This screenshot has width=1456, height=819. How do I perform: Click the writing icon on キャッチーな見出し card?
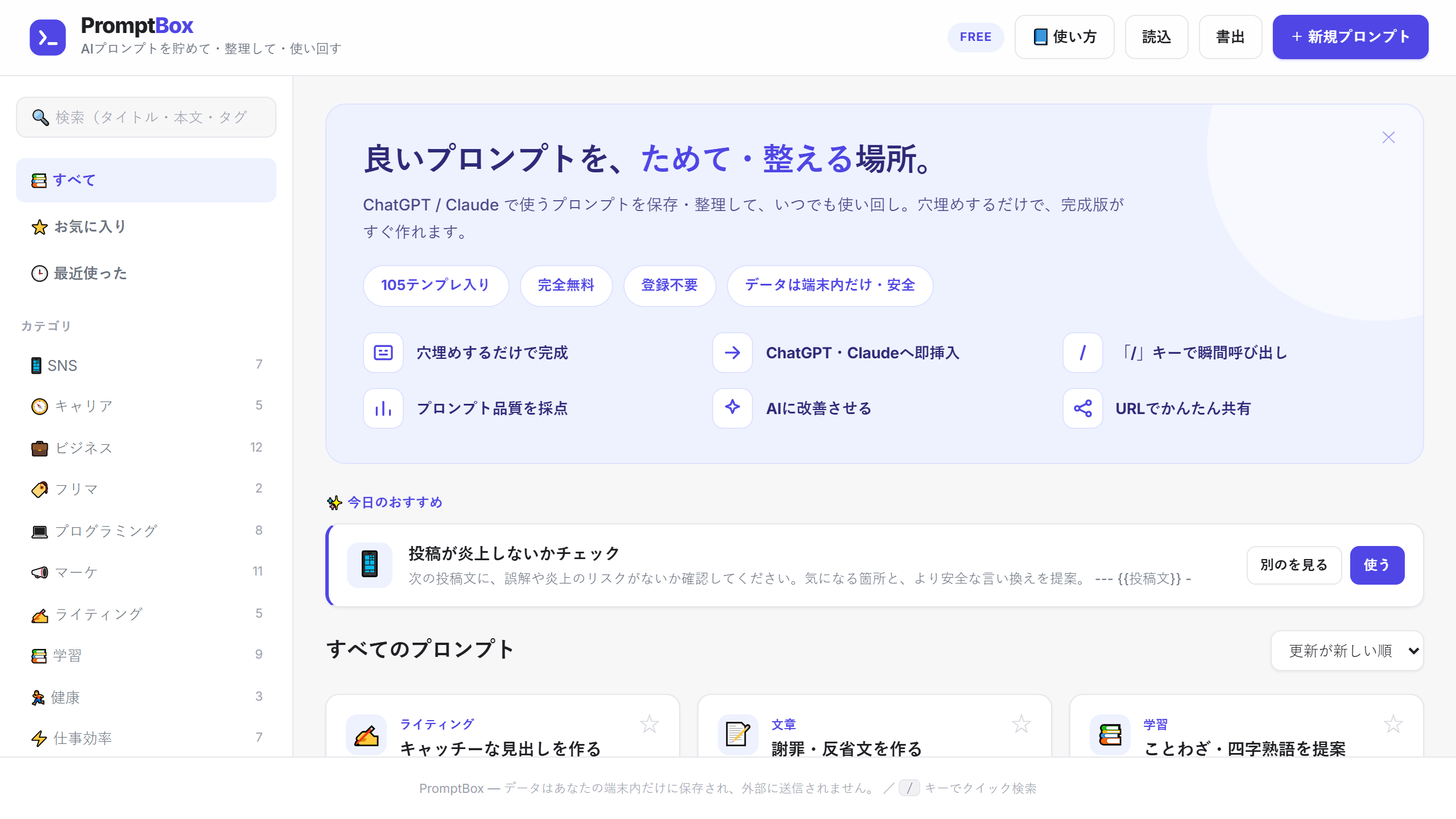click(366, 735)
